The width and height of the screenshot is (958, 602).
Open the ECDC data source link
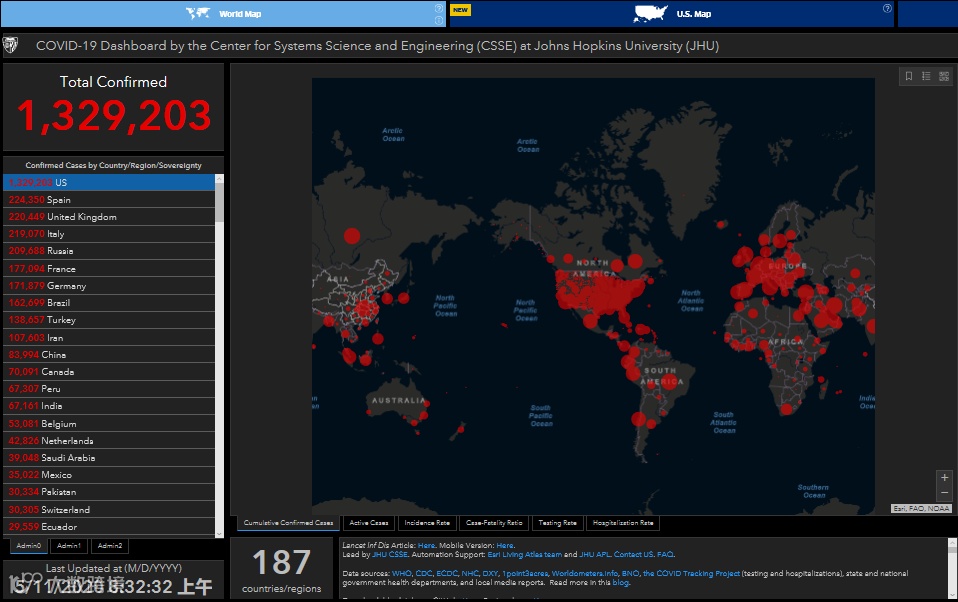(447, 574)
